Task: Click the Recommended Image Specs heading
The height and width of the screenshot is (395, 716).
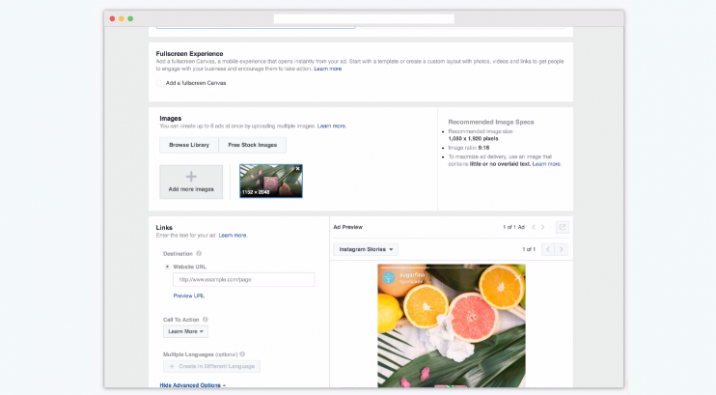Action: click(x=491, y=122)
